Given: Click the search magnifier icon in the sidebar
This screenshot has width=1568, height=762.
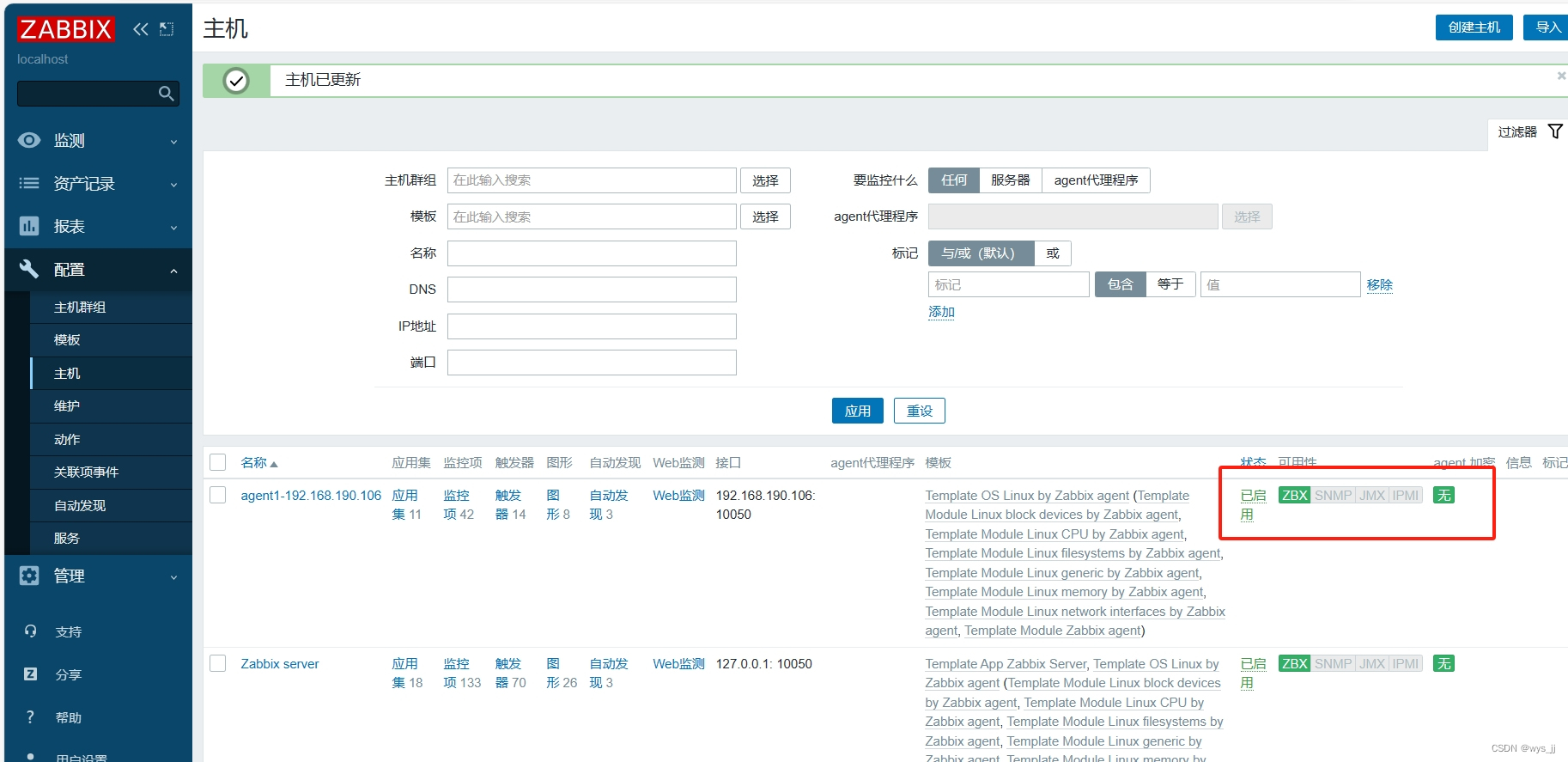Looking at the screenshot, I should [167, 94].
